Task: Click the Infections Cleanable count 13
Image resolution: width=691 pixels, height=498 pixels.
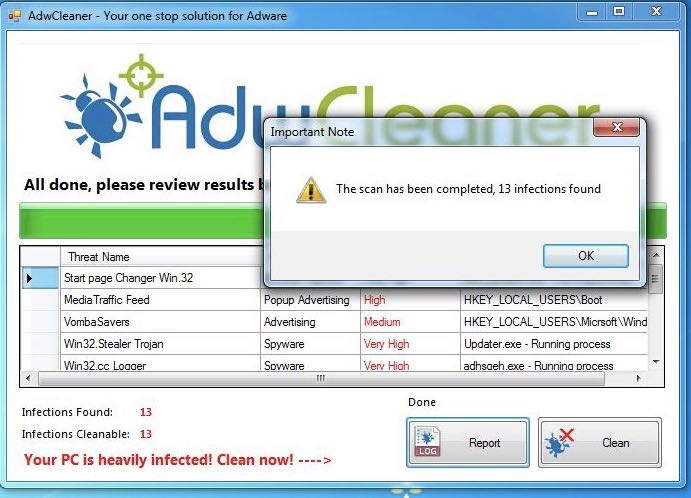Action: point(146,434)
